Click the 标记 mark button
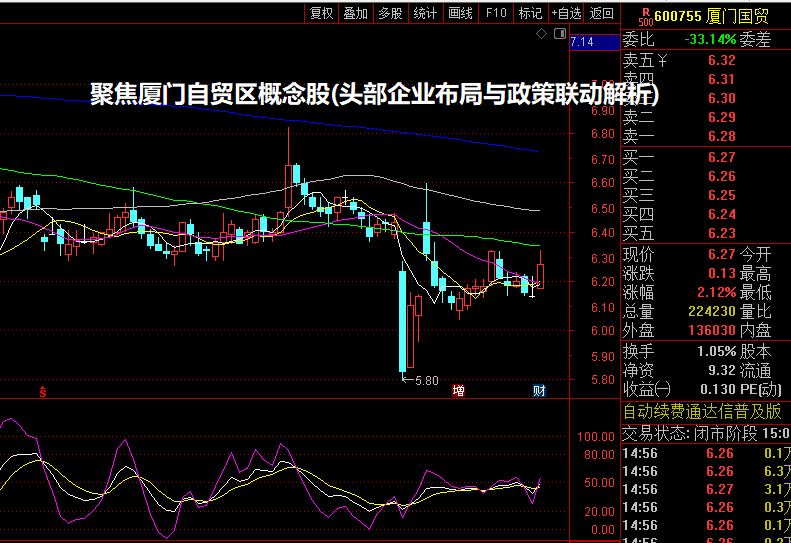The image size is (791, 543). click(x=530, y=14)
